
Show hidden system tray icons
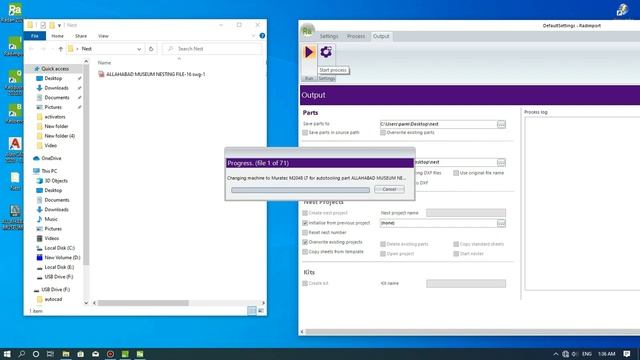pos(556,354)
